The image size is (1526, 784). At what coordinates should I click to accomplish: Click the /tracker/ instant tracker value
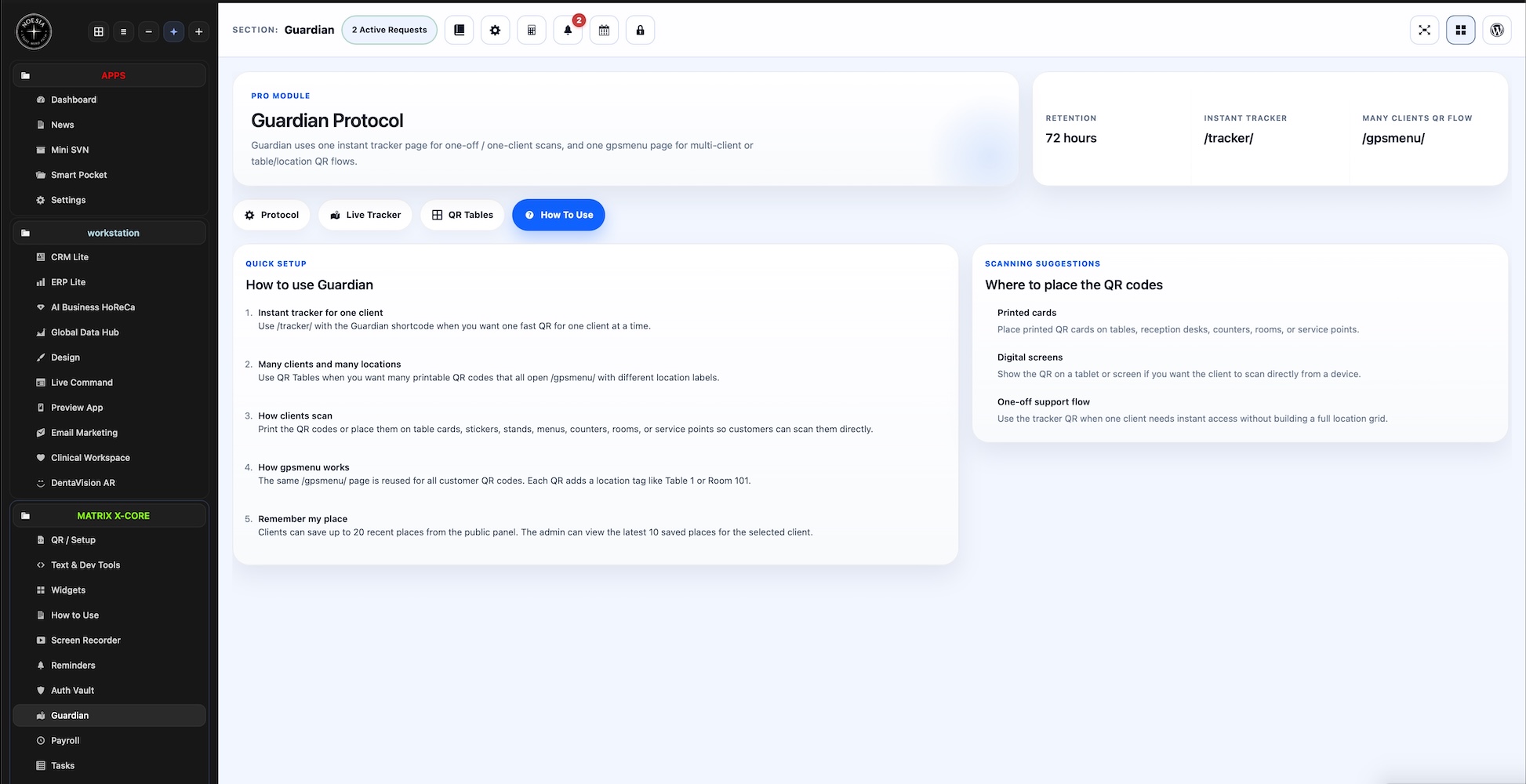pos(1229,138)
